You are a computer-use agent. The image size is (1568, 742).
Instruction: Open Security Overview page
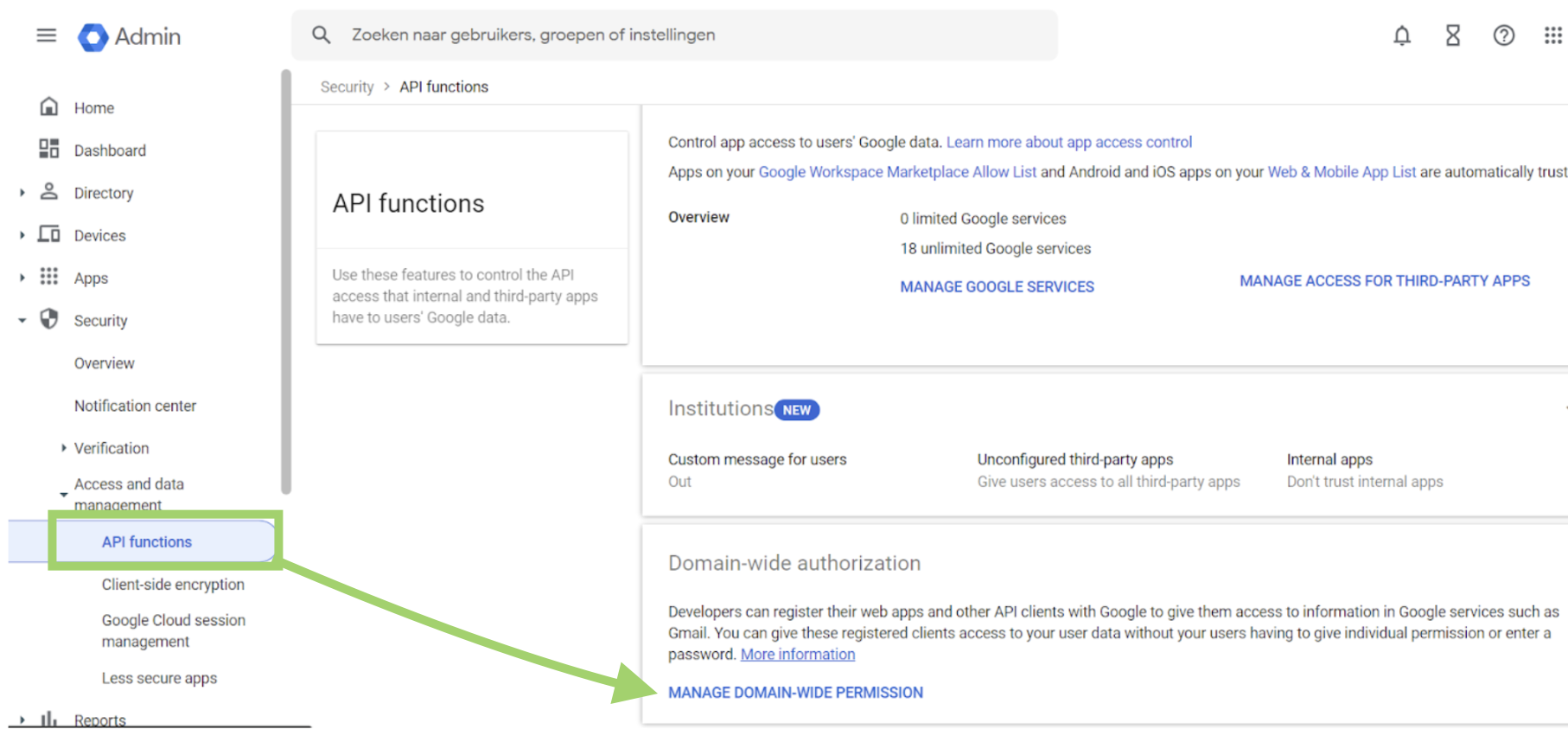(104, 363)
